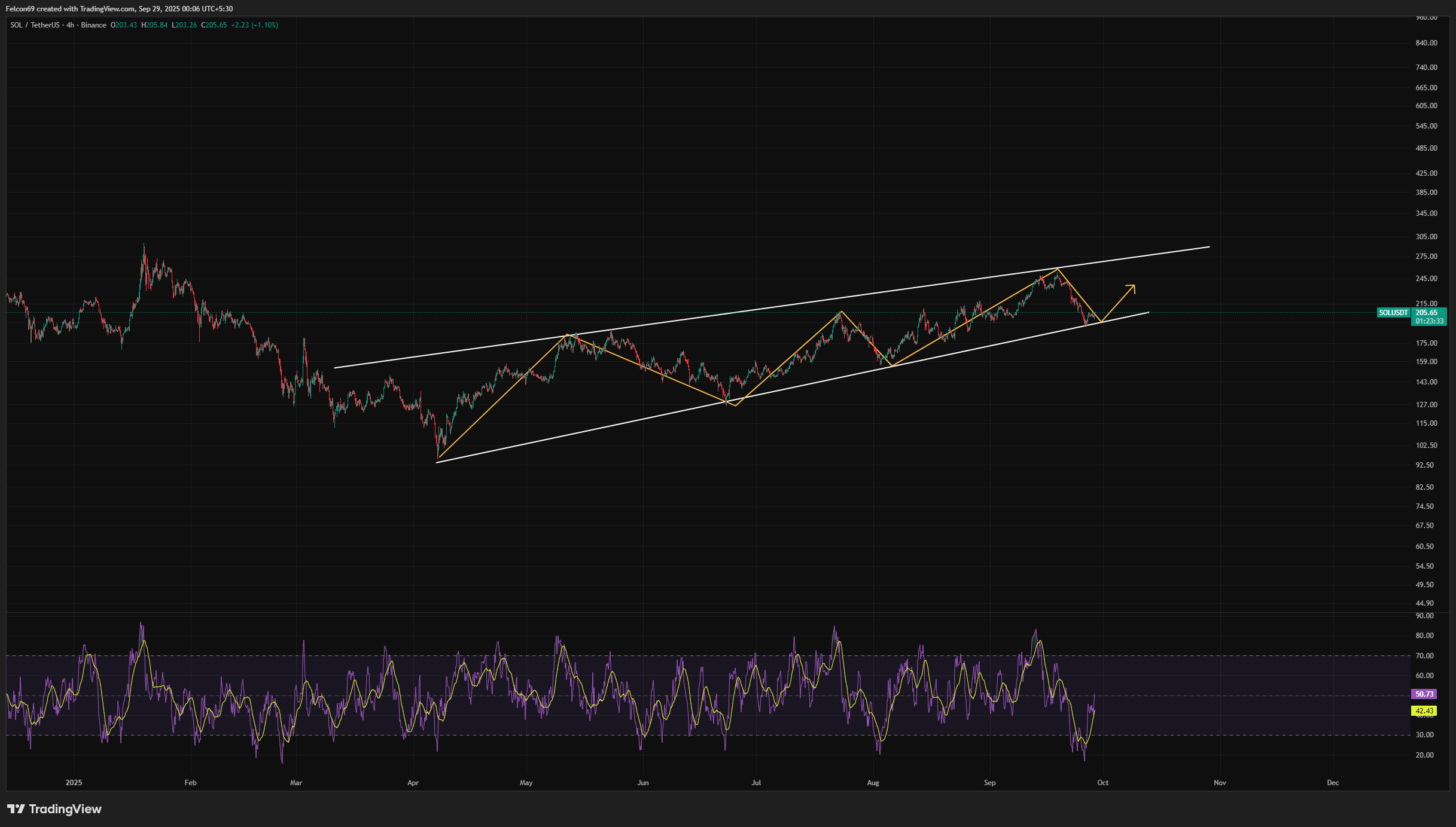Click the closing price C205.65 in legend

point(214,25)
